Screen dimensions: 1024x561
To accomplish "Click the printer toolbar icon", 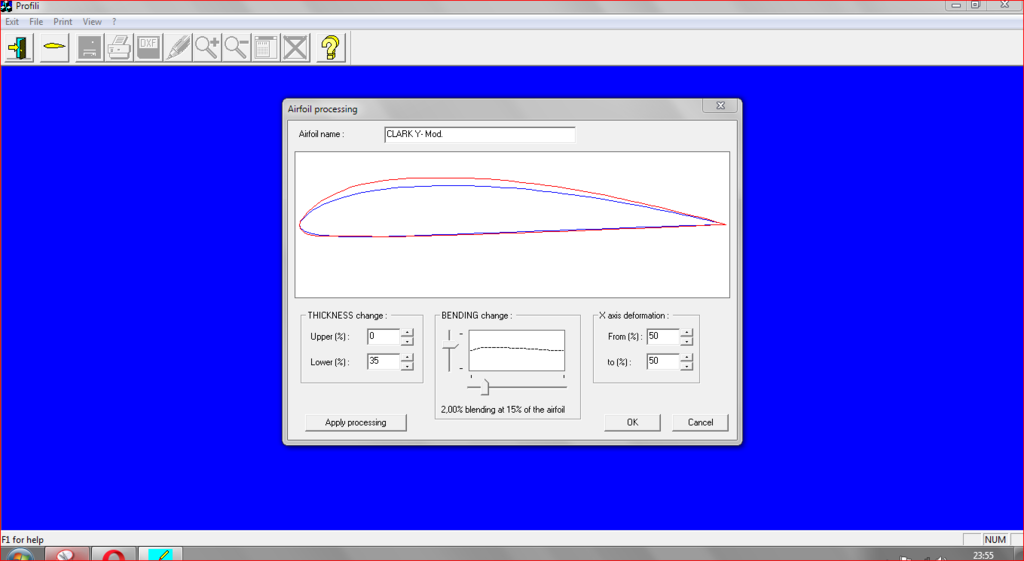I will click(119, 47).
